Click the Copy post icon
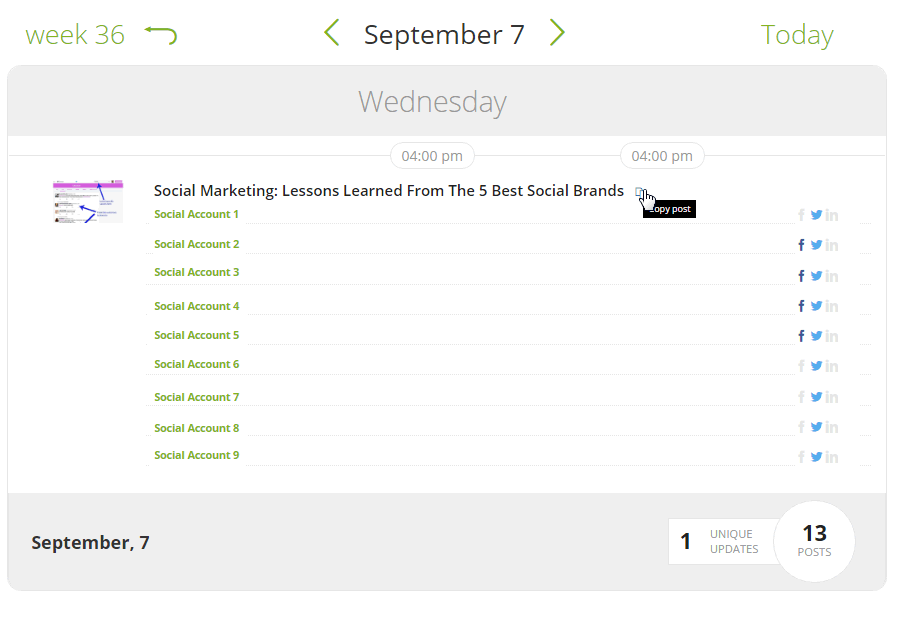This screenshot has height=617, width=897. click(639, 191)
